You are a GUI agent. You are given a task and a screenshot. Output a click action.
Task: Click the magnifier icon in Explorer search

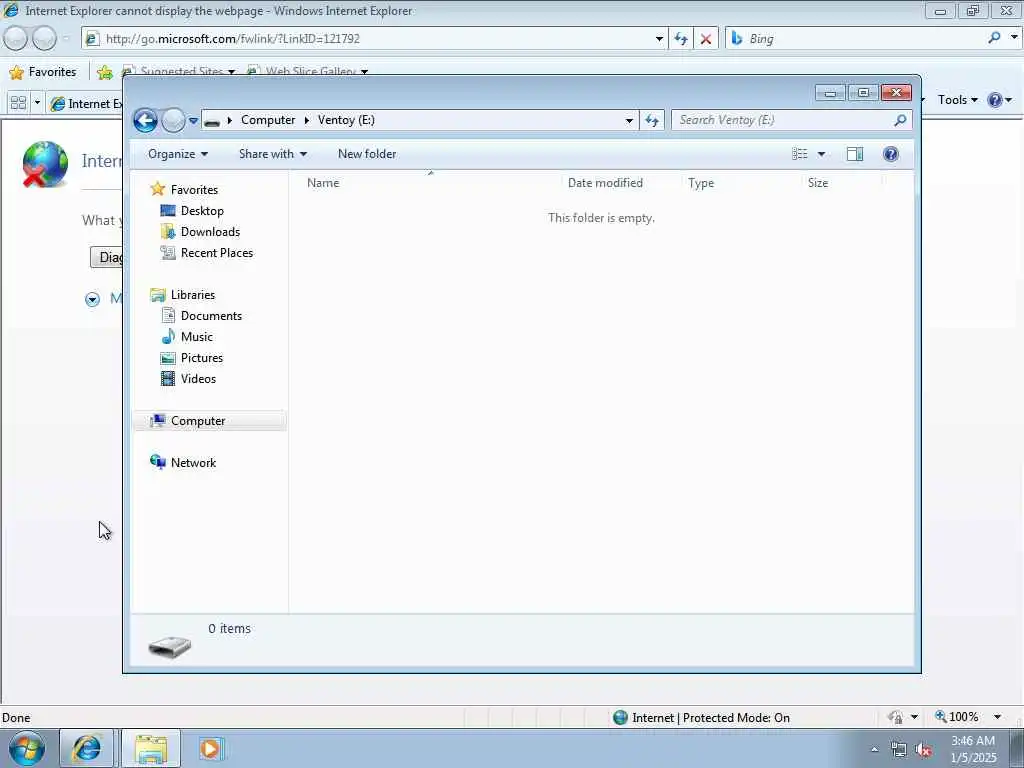(x=900, y=120)
